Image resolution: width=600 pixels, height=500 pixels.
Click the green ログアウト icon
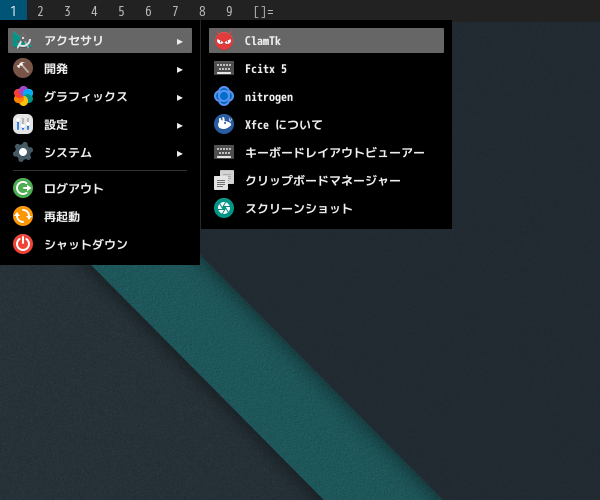coord(23,188)
